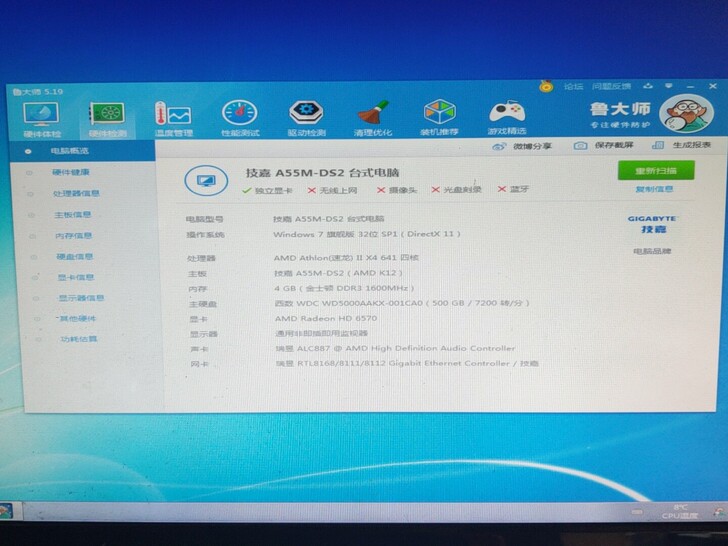The width and height of the screenshot is (728, 546).
Task: Click the 独立显卡 feature indicator
Action: point(267,190)
